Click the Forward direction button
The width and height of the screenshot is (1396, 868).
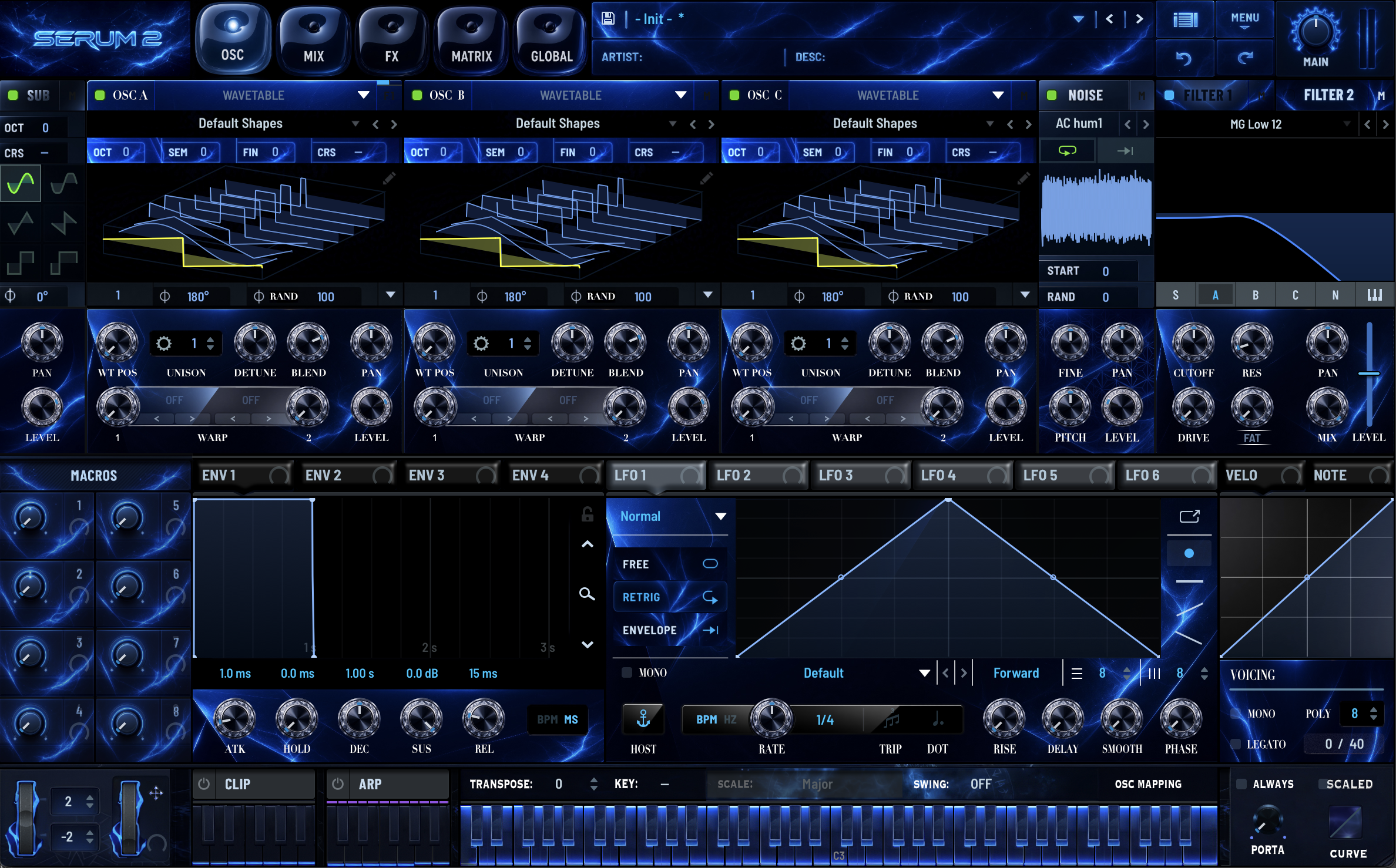1016,673
